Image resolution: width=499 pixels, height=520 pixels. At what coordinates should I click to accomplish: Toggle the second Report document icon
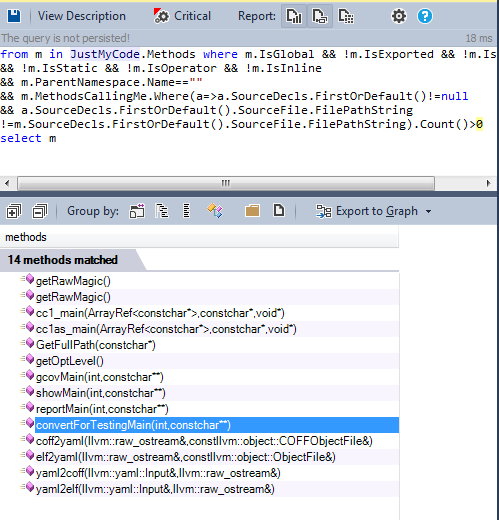point(320,16)
